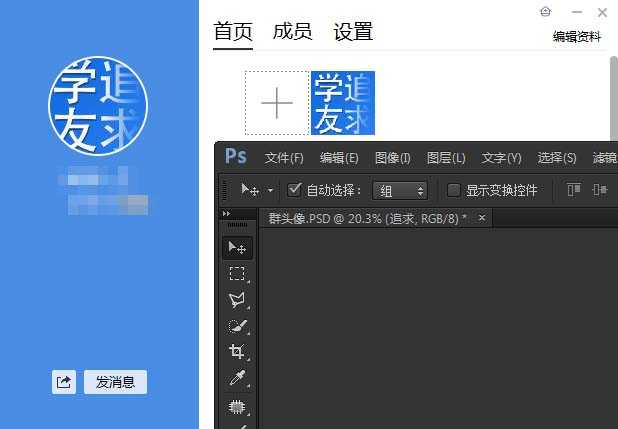Select the Crop tool

tap(237, 351)
